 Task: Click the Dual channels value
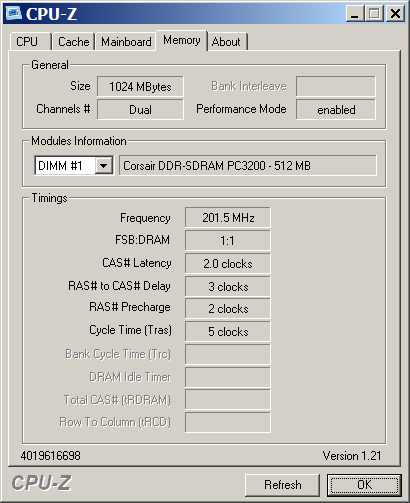(x=140, y=109)
